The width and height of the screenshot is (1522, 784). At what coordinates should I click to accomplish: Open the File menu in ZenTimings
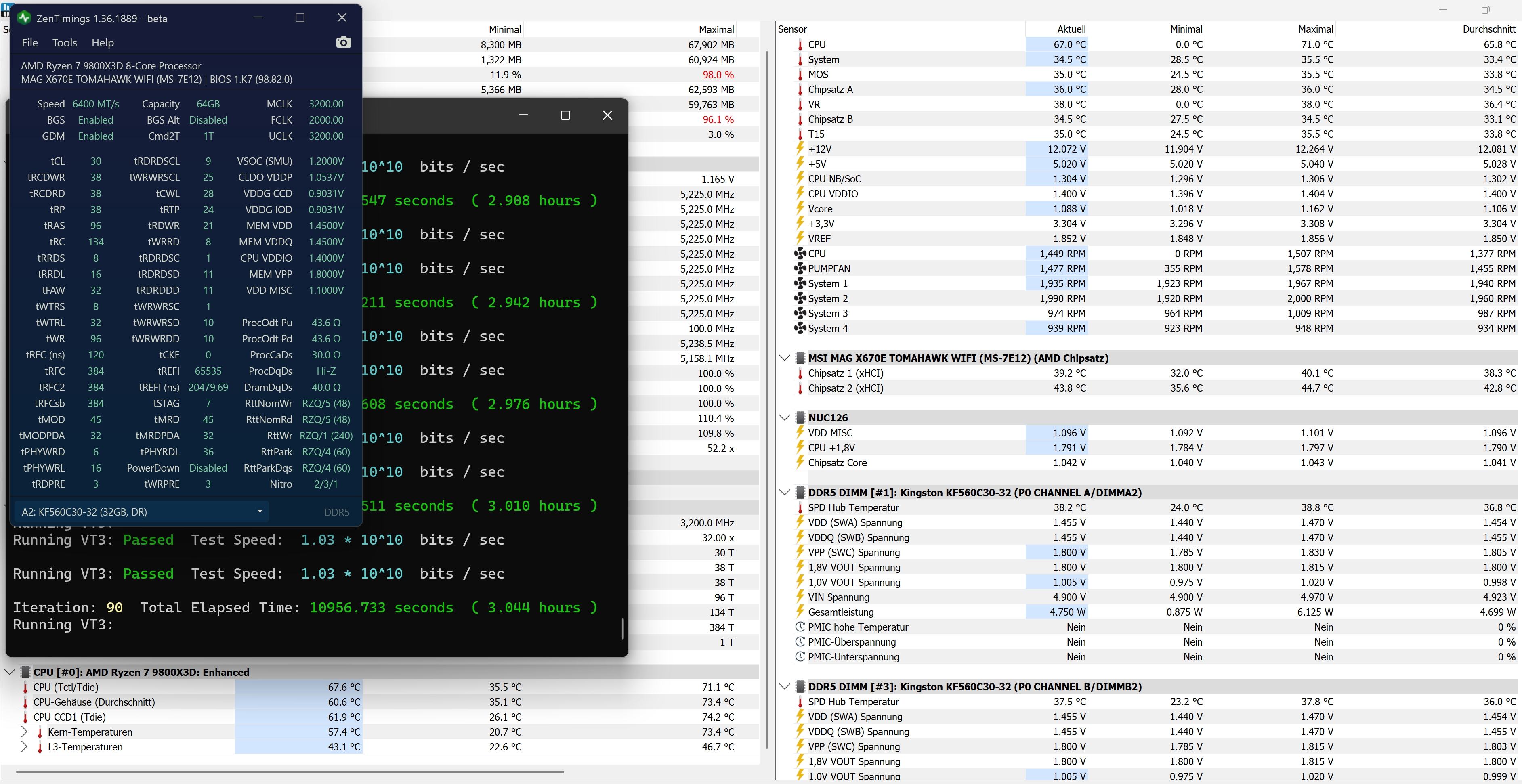(29, 42)
